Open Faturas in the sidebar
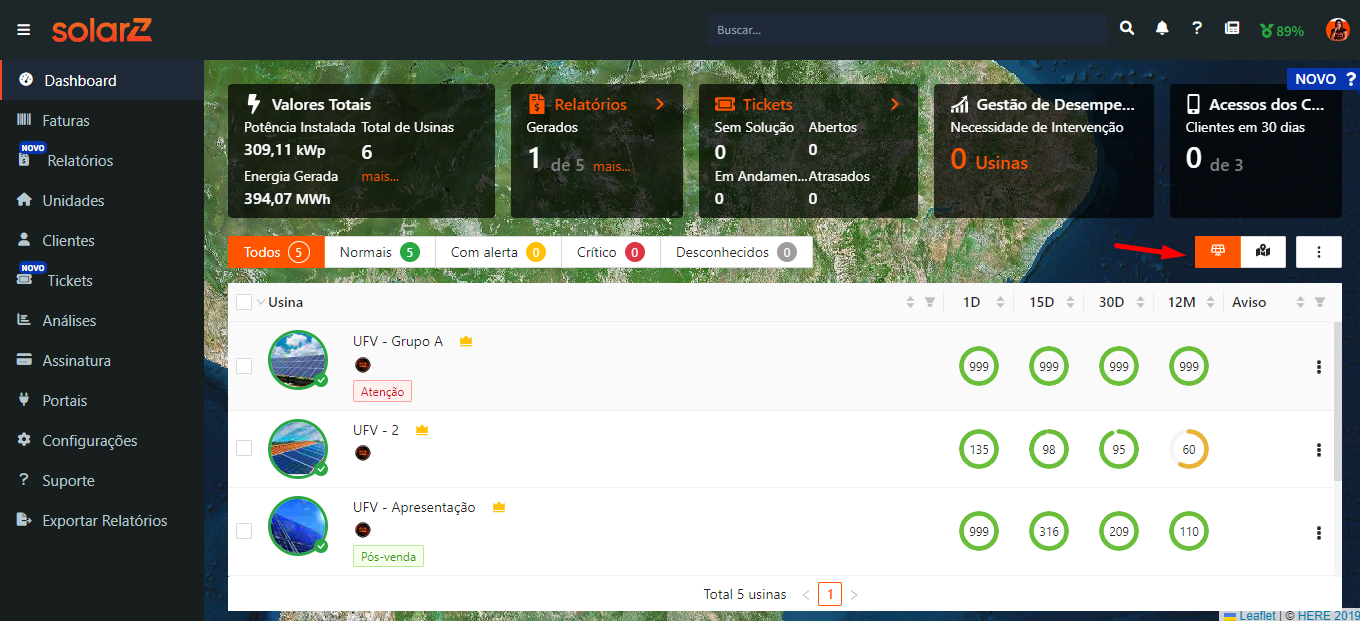 tap(66, 121)
